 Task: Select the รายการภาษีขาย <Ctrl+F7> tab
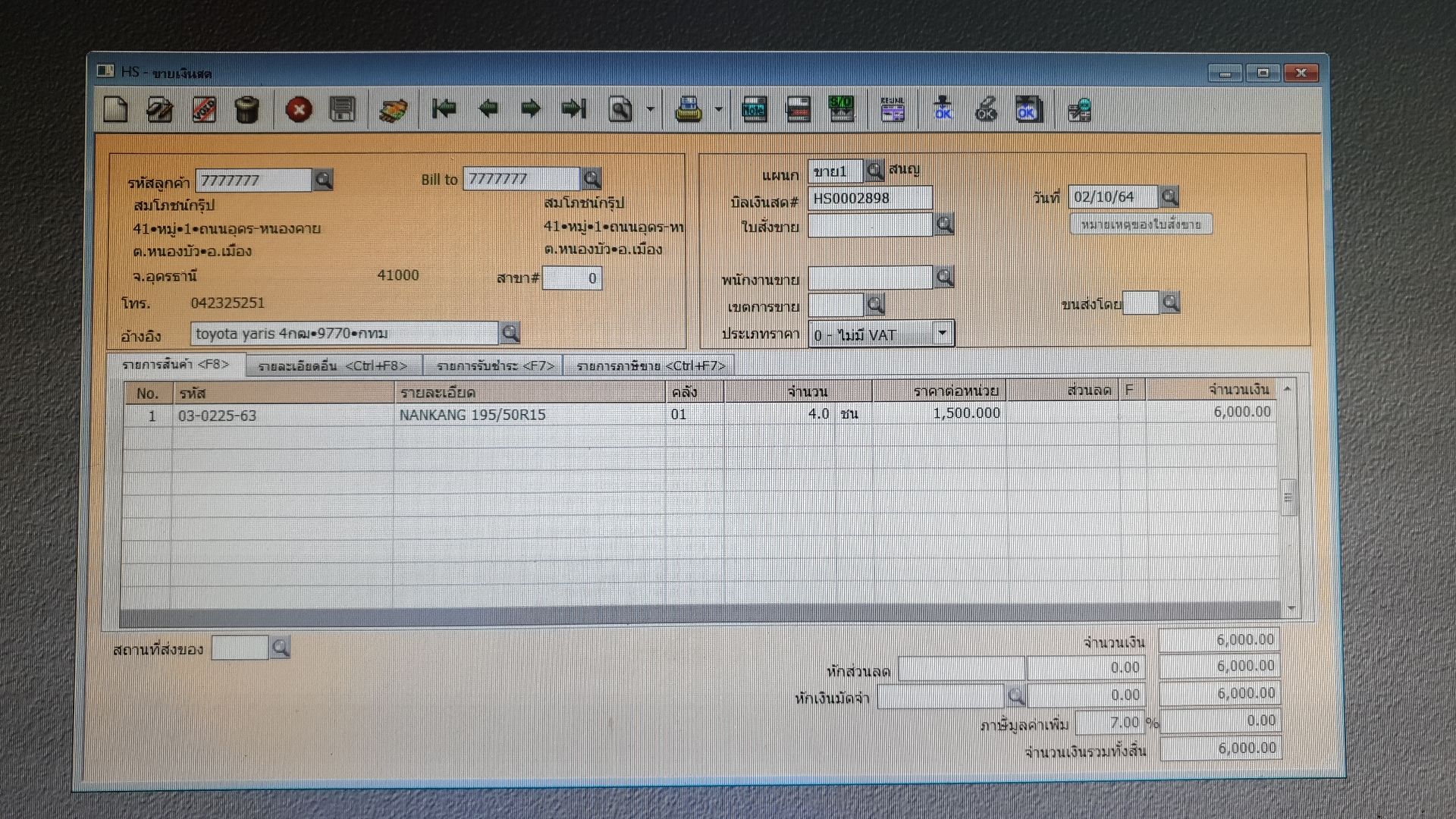[651, 366]
